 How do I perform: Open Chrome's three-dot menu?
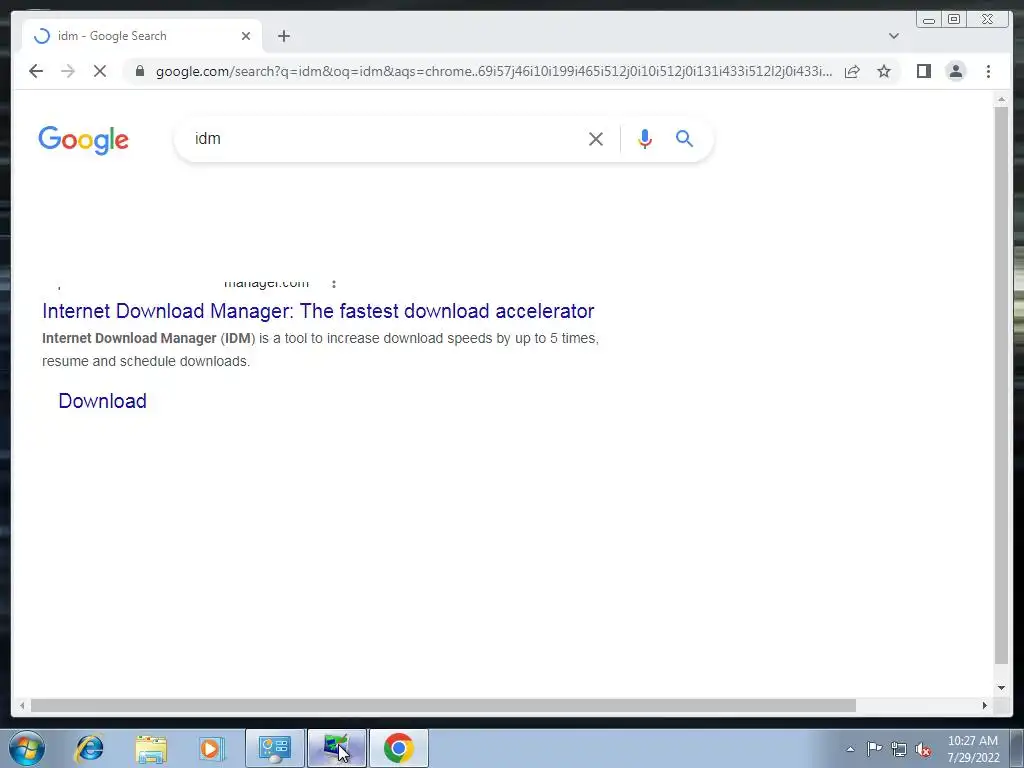(x=988, y=71)
